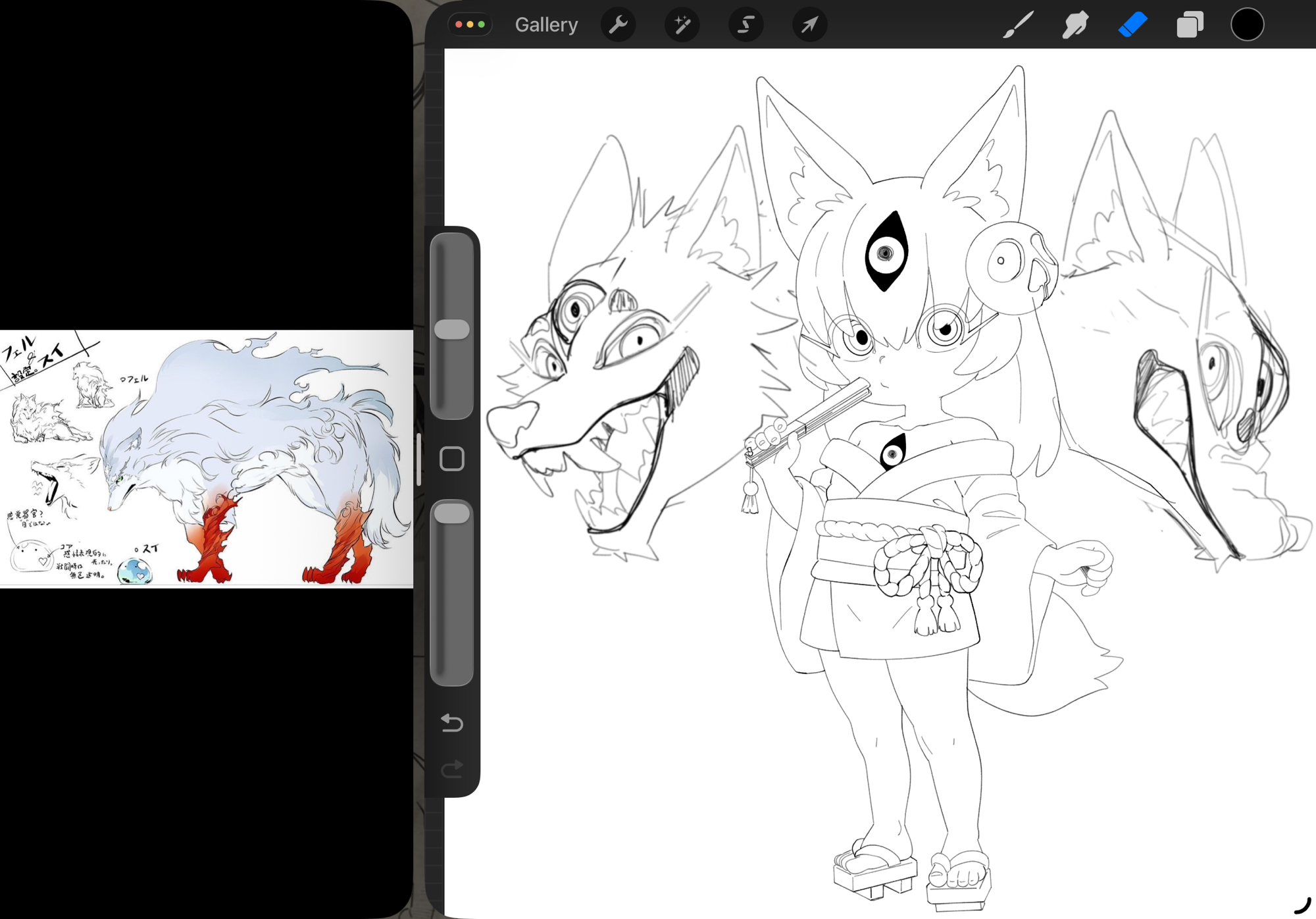
Task: Tap the square Modify button on the sidebar
Action: click(x=452, y=459)
